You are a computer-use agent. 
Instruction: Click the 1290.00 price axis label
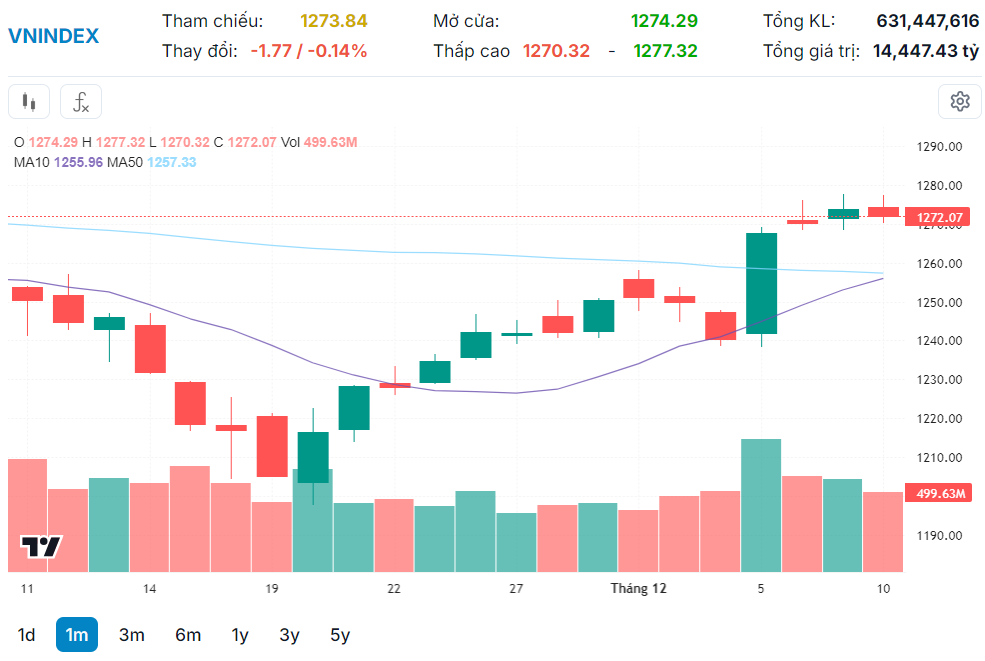(939, 147)
